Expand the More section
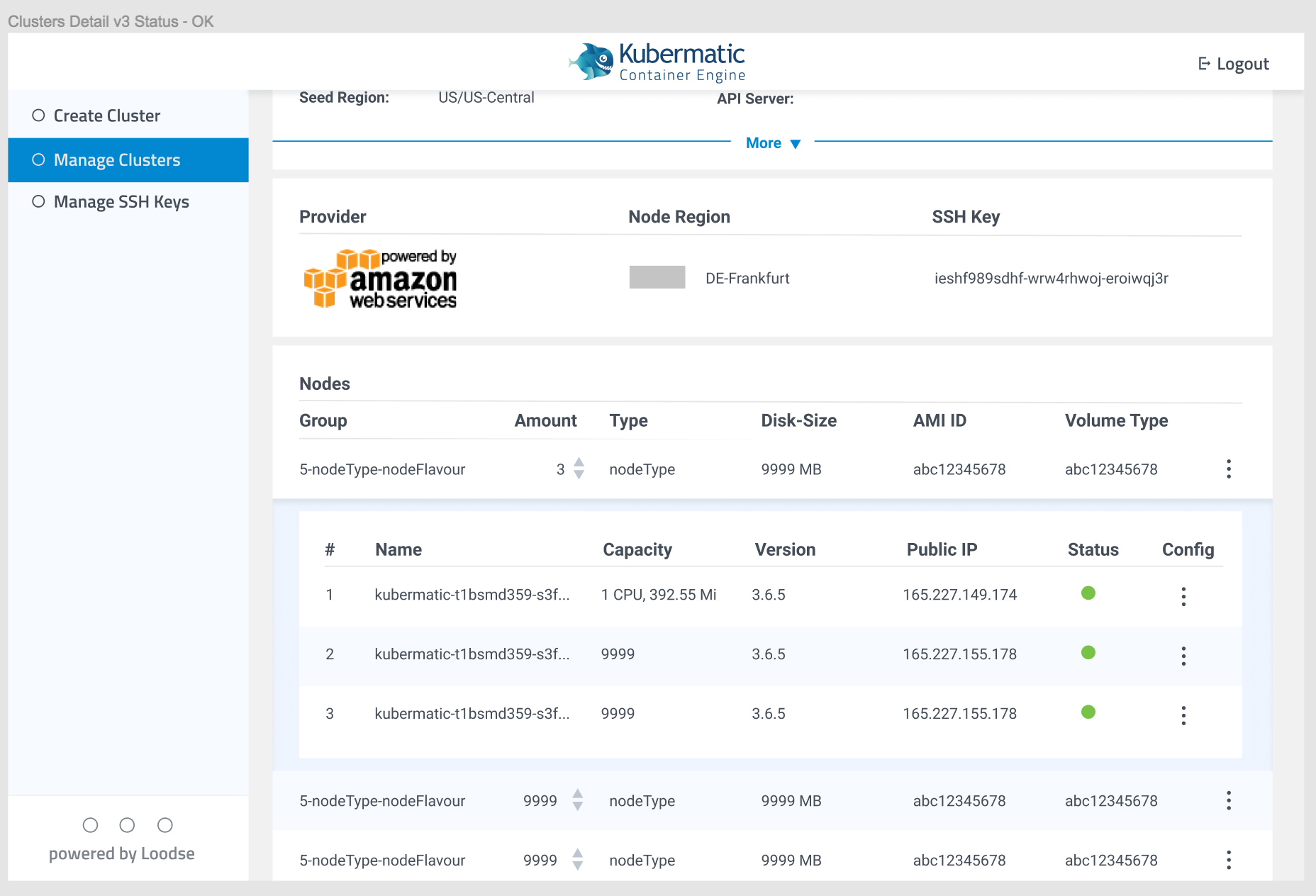1316x896 pixels. [773, 142]
